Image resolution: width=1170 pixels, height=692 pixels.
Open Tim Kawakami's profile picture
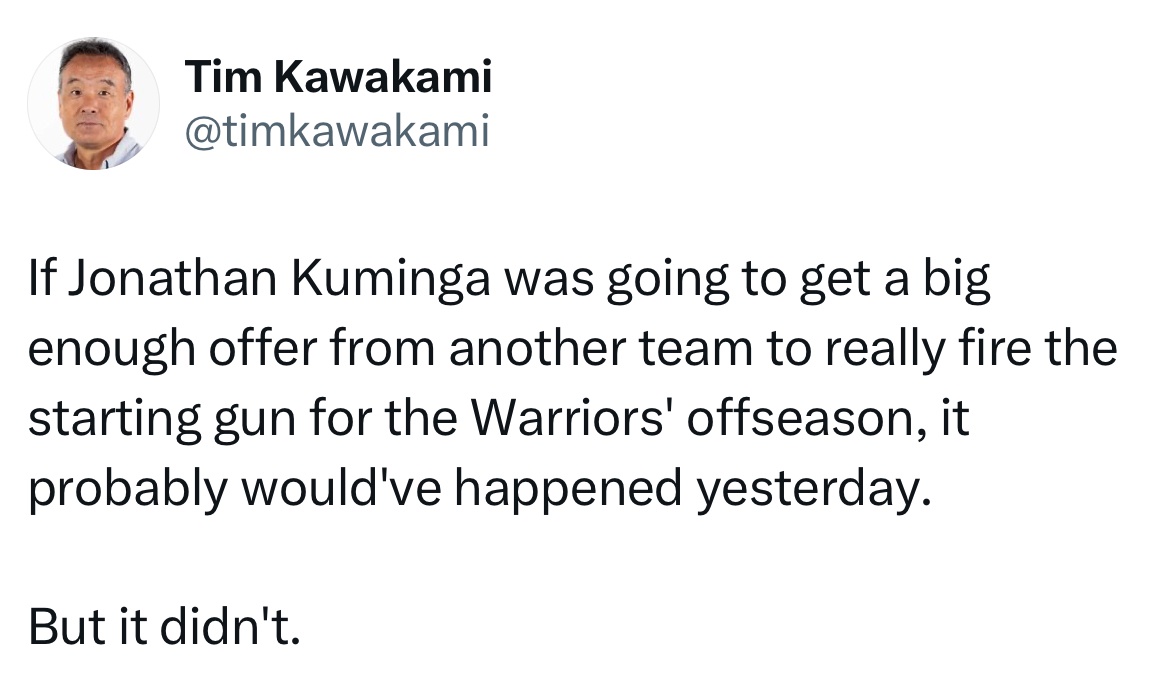(x=93, y=104)
